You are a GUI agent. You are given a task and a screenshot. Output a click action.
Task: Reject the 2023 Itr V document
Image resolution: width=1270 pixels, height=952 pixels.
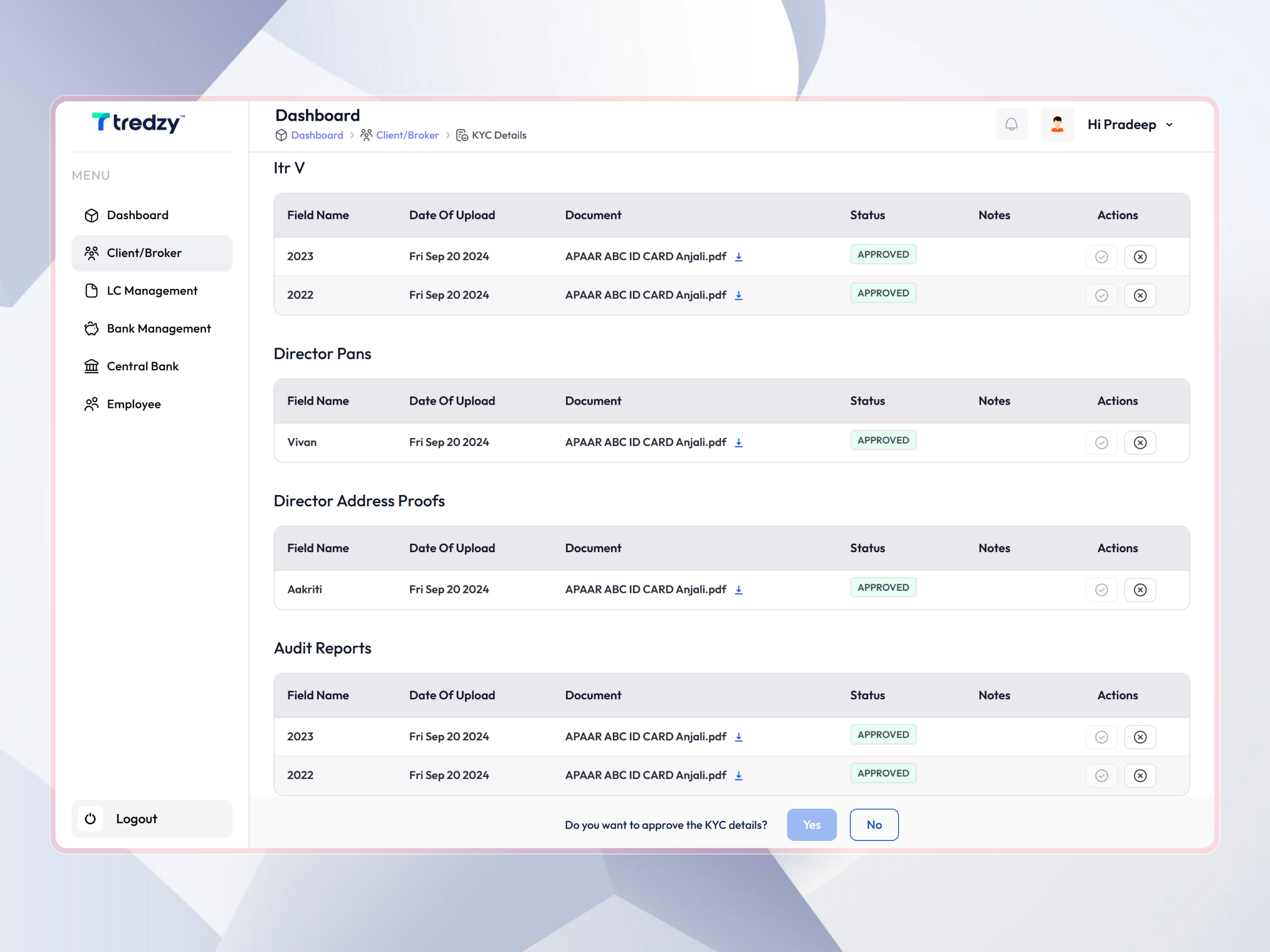click(x=1140, y=257)
